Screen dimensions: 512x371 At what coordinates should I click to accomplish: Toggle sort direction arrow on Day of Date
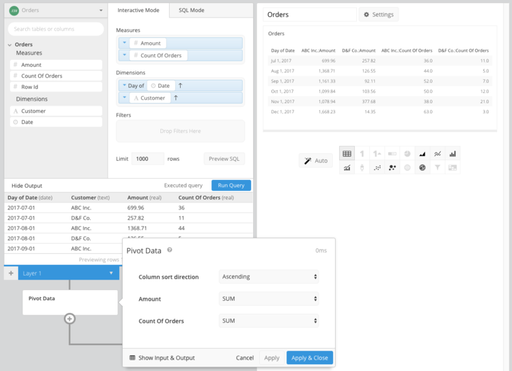180,86
